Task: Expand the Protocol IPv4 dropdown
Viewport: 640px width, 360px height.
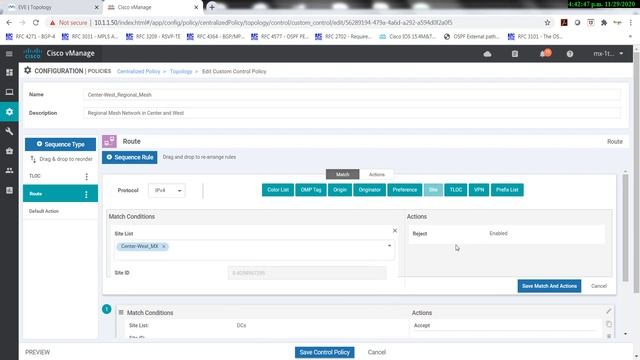Action: [167, 191]
